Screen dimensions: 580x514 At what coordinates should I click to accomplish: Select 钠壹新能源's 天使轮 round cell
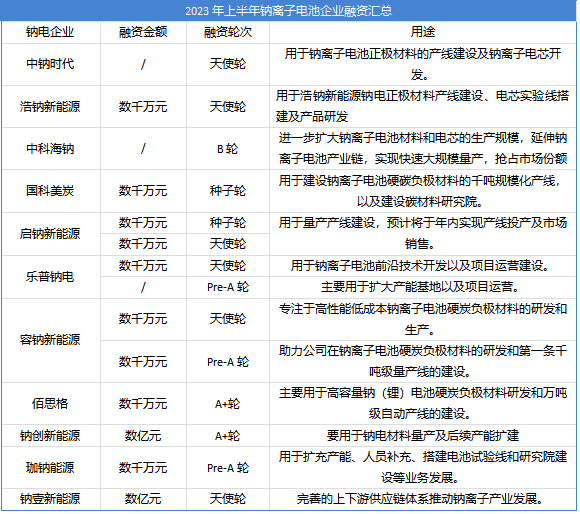[x=228, y=499]
